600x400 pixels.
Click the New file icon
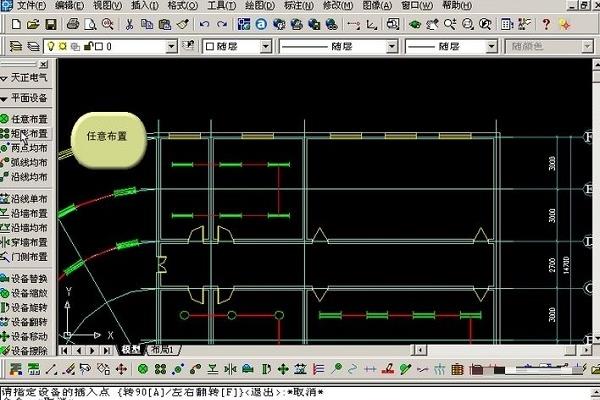click(x=16, y=24)
